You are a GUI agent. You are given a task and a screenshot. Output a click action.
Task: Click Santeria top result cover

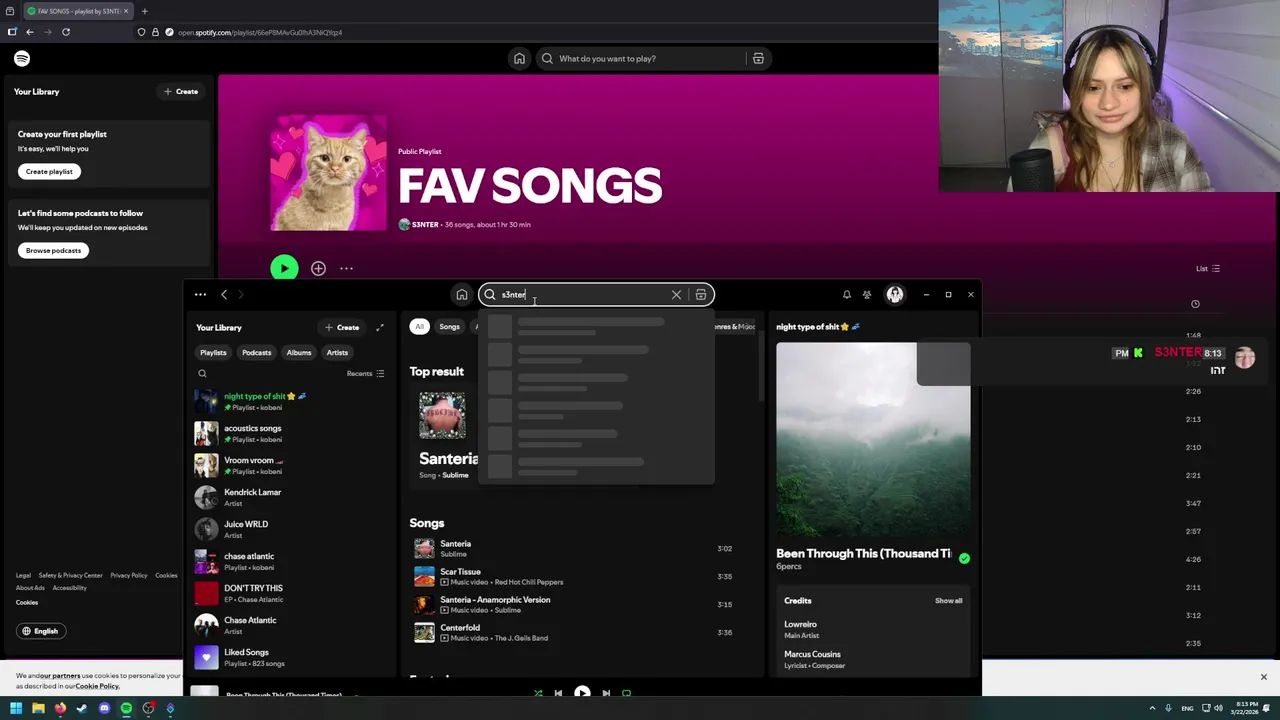[442, 415]
